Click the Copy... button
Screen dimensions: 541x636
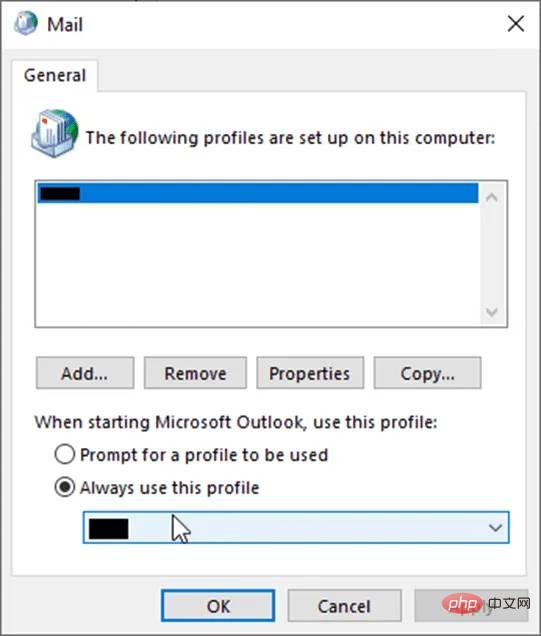427,373
